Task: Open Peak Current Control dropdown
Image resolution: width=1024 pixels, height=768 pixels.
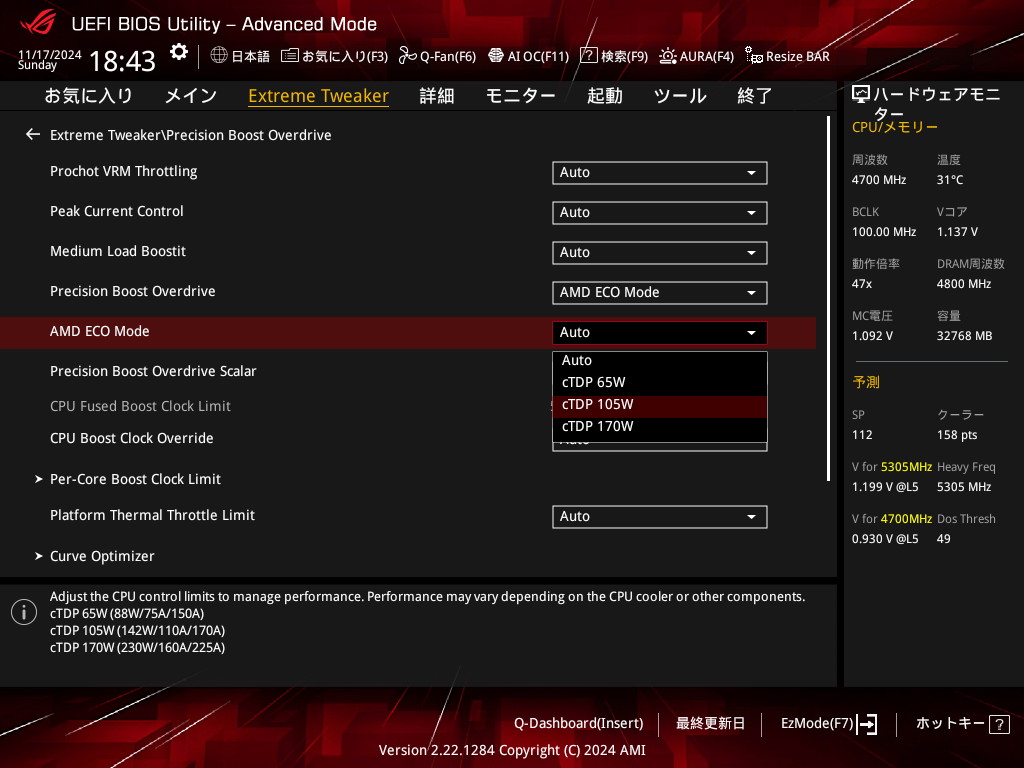Action: pyautogui.click(x=660, y=212)
